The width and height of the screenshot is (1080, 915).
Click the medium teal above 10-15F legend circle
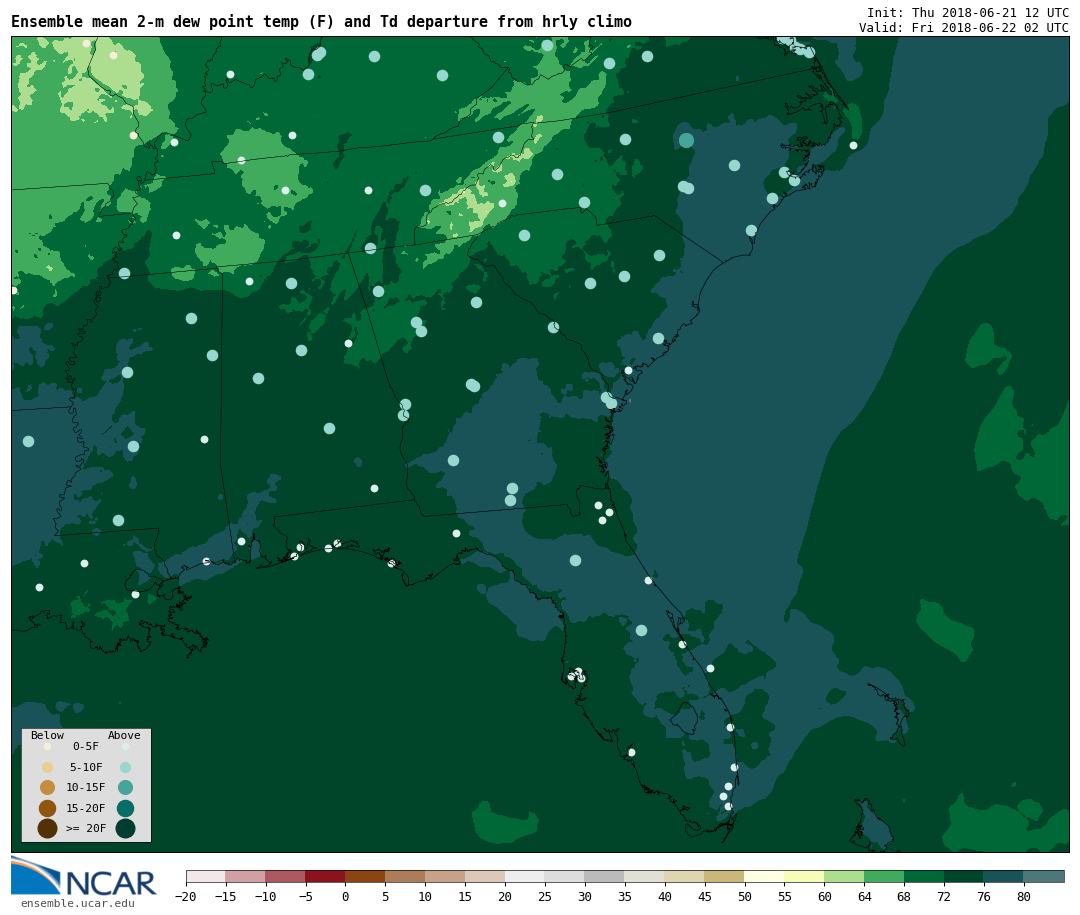pyautogui.click(x=125, y=788)
